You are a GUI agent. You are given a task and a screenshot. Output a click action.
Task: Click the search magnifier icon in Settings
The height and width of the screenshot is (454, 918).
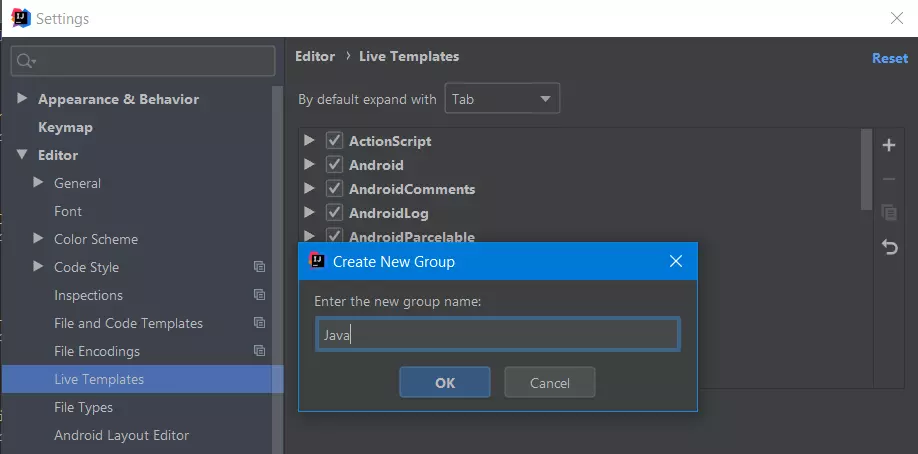pyautogui.click(x=26, y=61)
